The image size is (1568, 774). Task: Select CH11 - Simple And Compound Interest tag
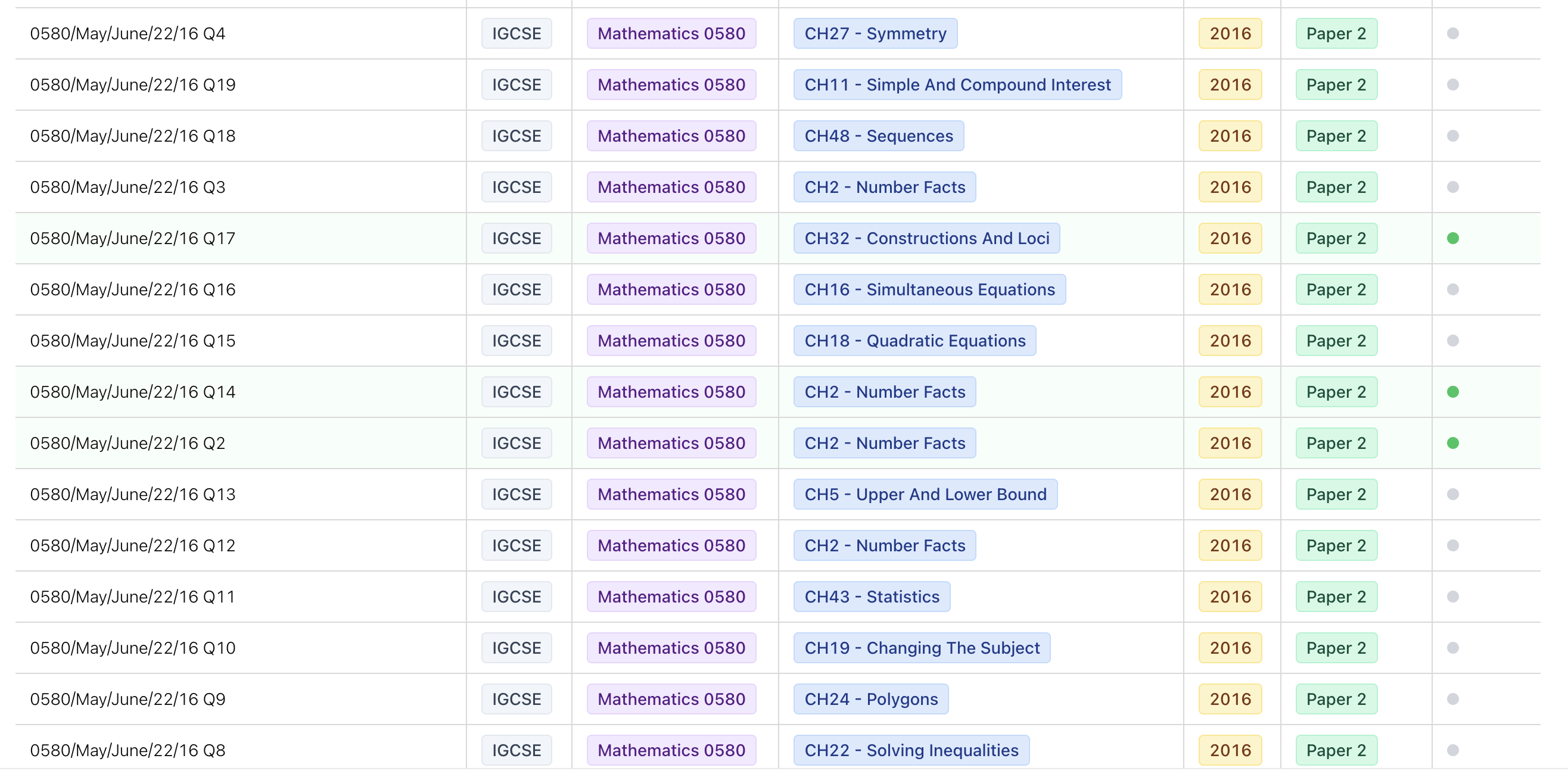[957, 85]
